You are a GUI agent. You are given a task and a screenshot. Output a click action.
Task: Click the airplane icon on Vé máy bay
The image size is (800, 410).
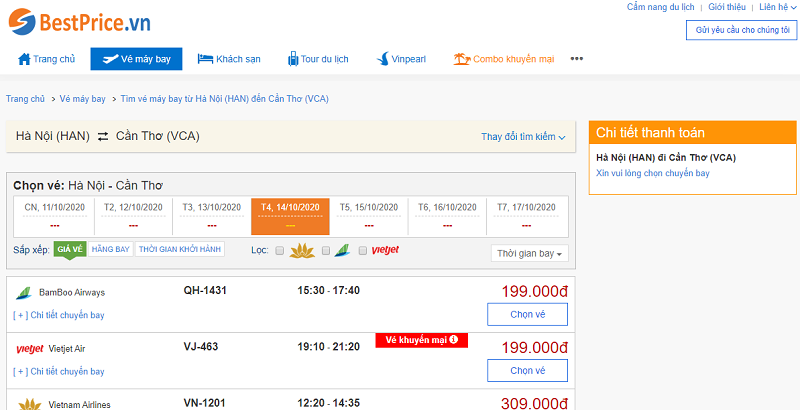pyautogui.click(x=110, y=59)
